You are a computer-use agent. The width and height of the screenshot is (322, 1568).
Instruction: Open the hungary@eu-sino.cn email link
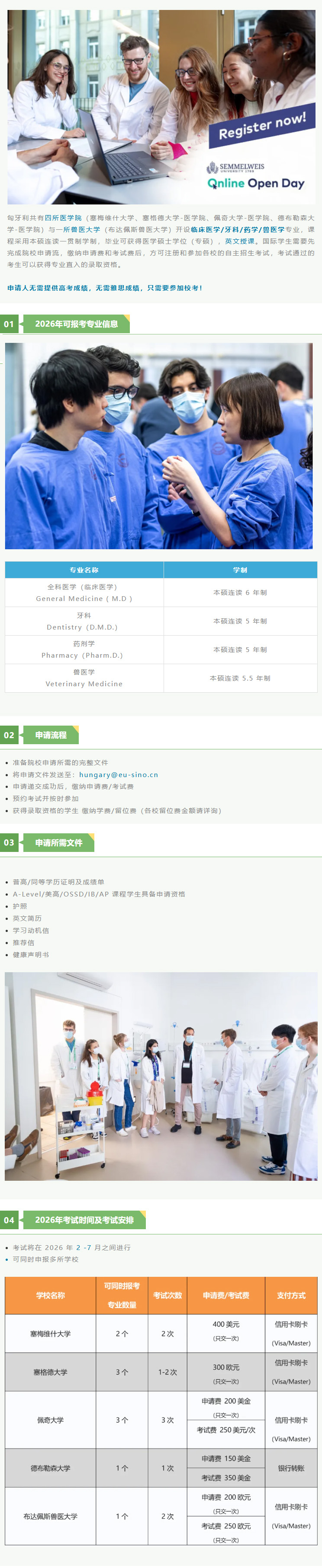coord(118,775)
